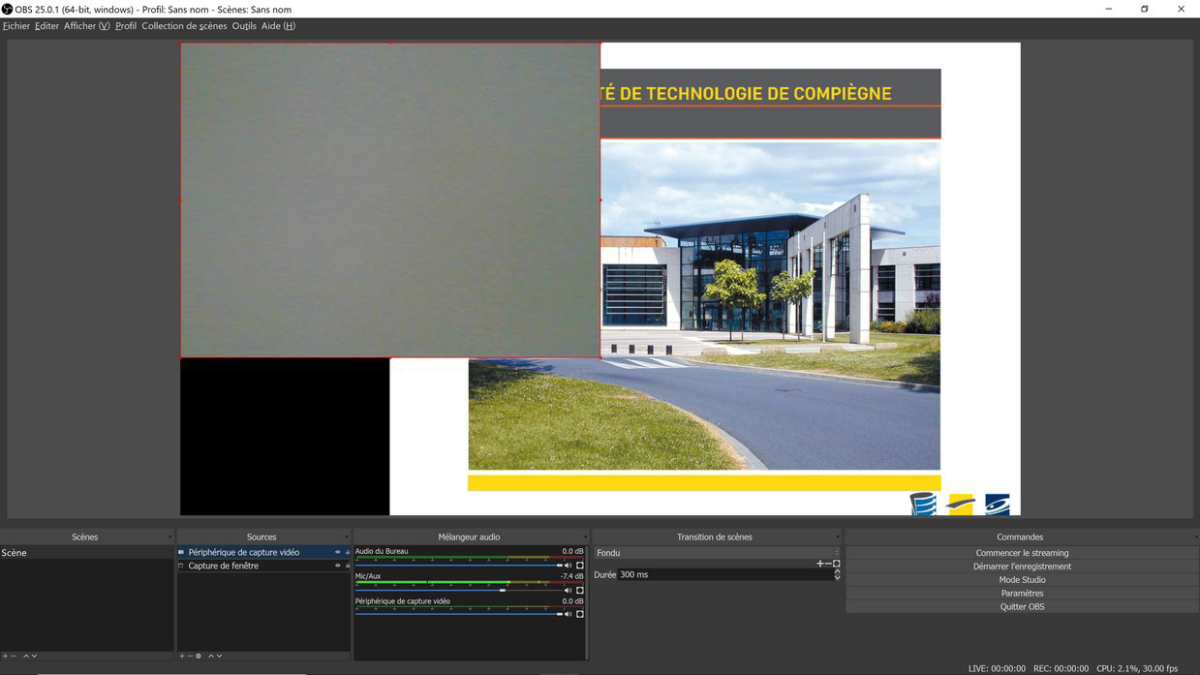
Task: Add a new source with plus icon
Action: (x=182, y=656)
